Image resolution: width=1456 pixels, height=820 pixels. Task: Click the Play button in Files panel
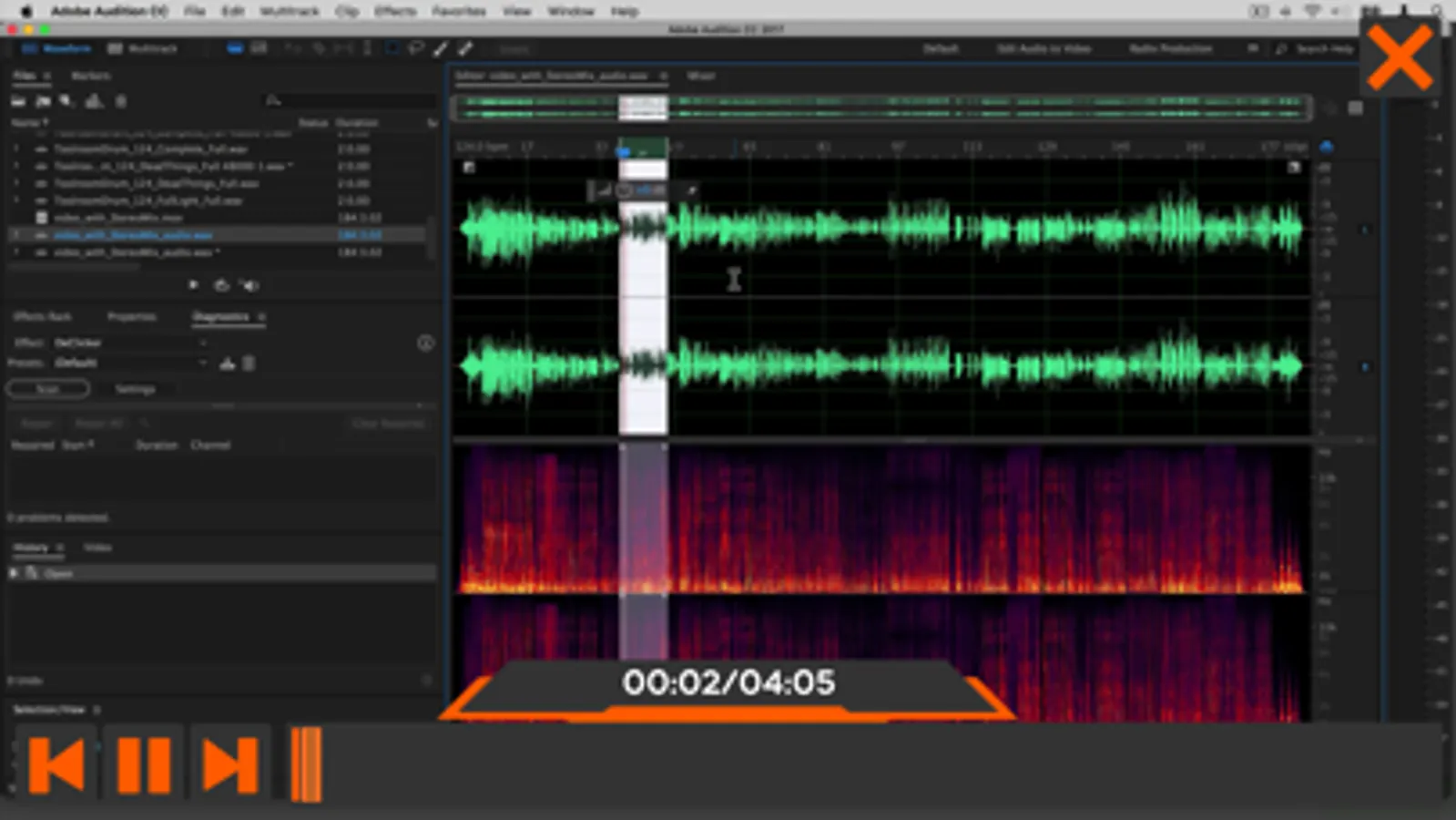click(194, 285)
